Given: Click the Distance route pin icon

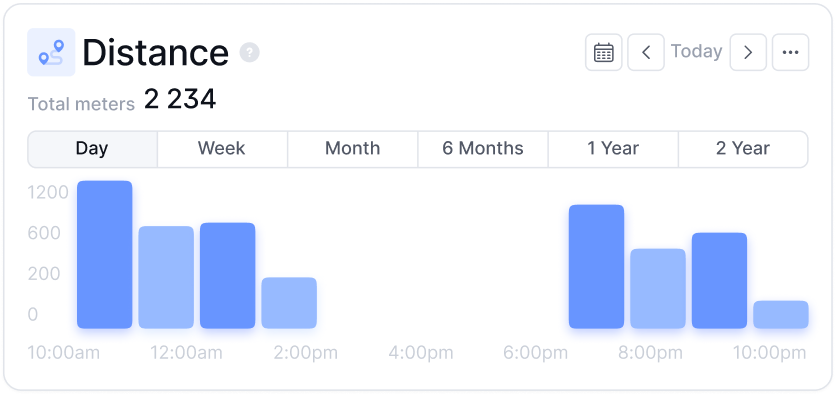Looking at the screenshot, I should coord(51,52).
